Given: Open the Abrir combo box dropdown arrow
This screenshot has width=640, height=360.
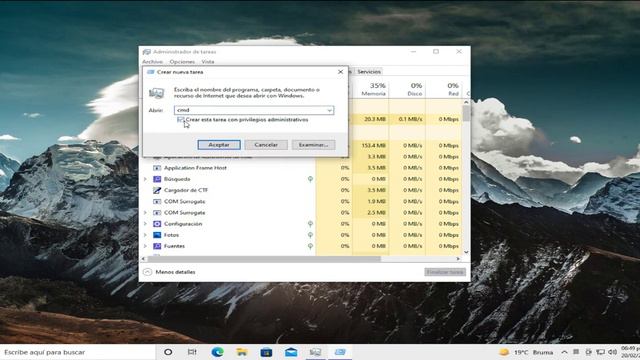Looking at the screenshot, I should 329,110.
